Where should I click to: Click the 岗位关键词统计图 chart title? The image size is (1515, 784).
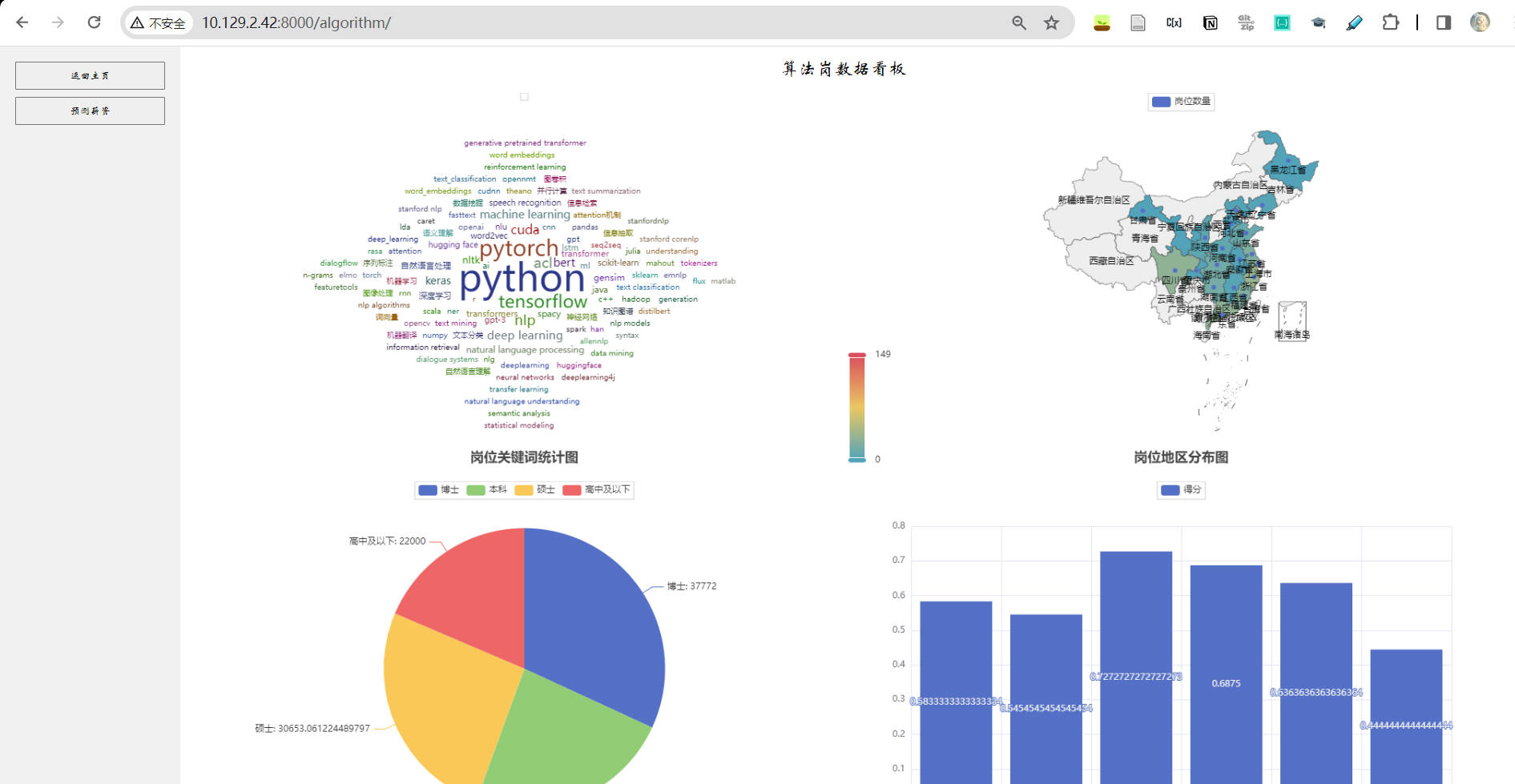tap(524, 457)
